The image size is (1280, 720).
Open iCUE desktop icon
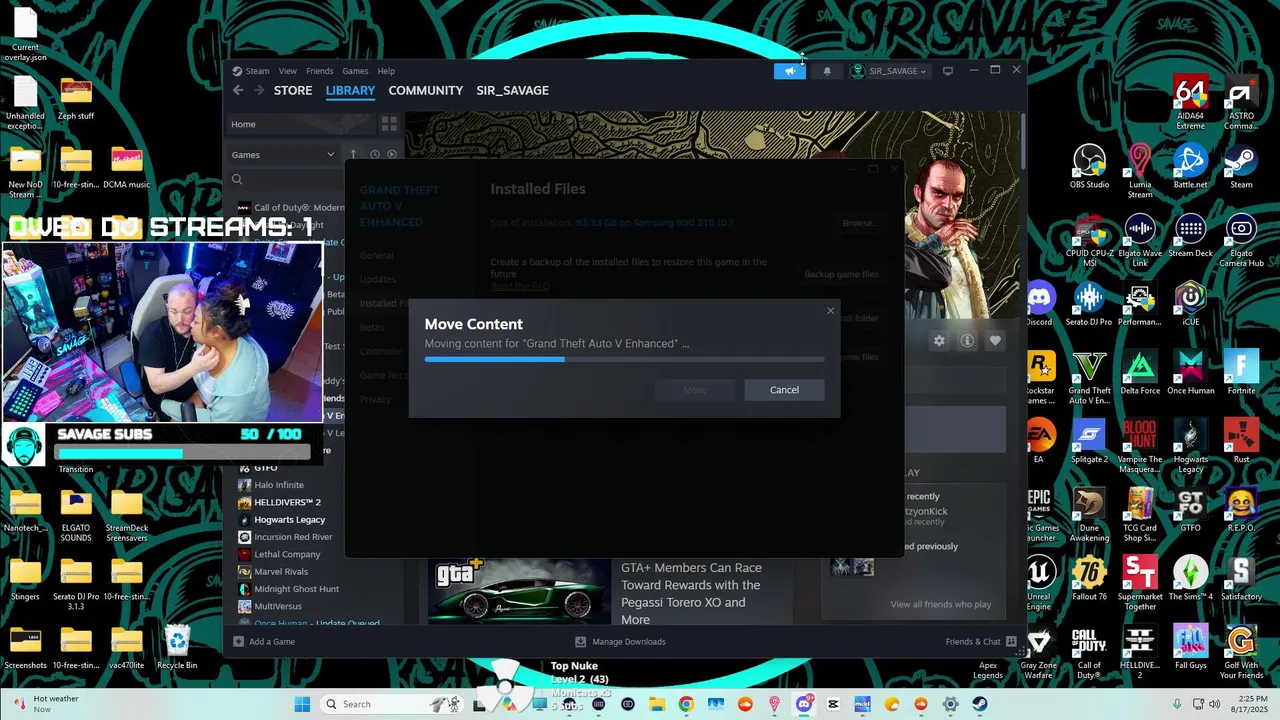[1190, 304]
